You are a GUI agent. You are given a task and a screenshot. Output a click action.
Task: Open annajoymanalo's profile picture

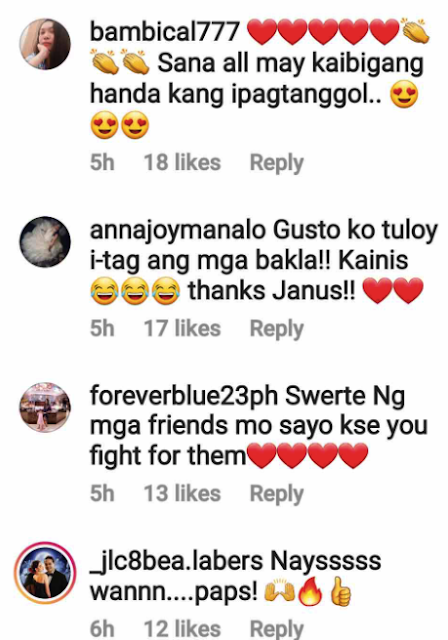[x=45, y=242]
